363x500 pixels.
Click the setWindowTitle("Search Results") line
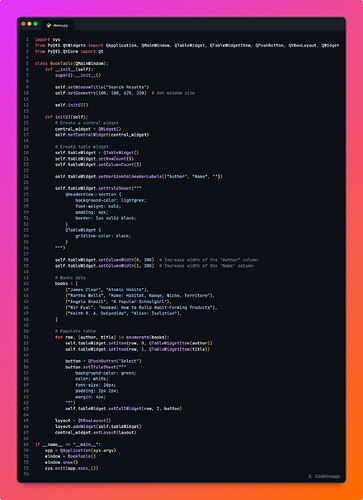(x=102, y=87)
